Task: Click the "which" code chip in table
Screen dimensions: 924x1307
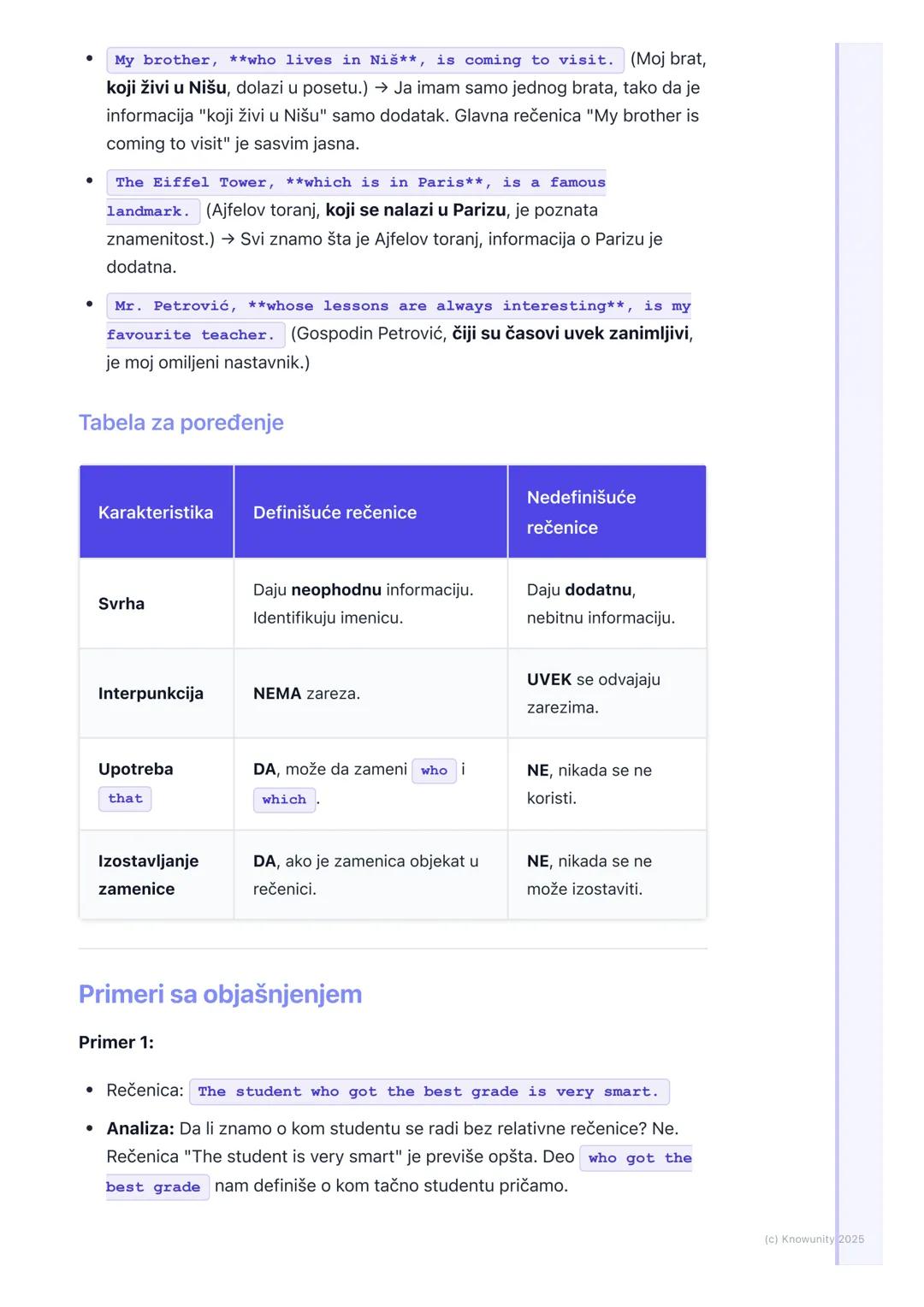Action: point(284,800)
